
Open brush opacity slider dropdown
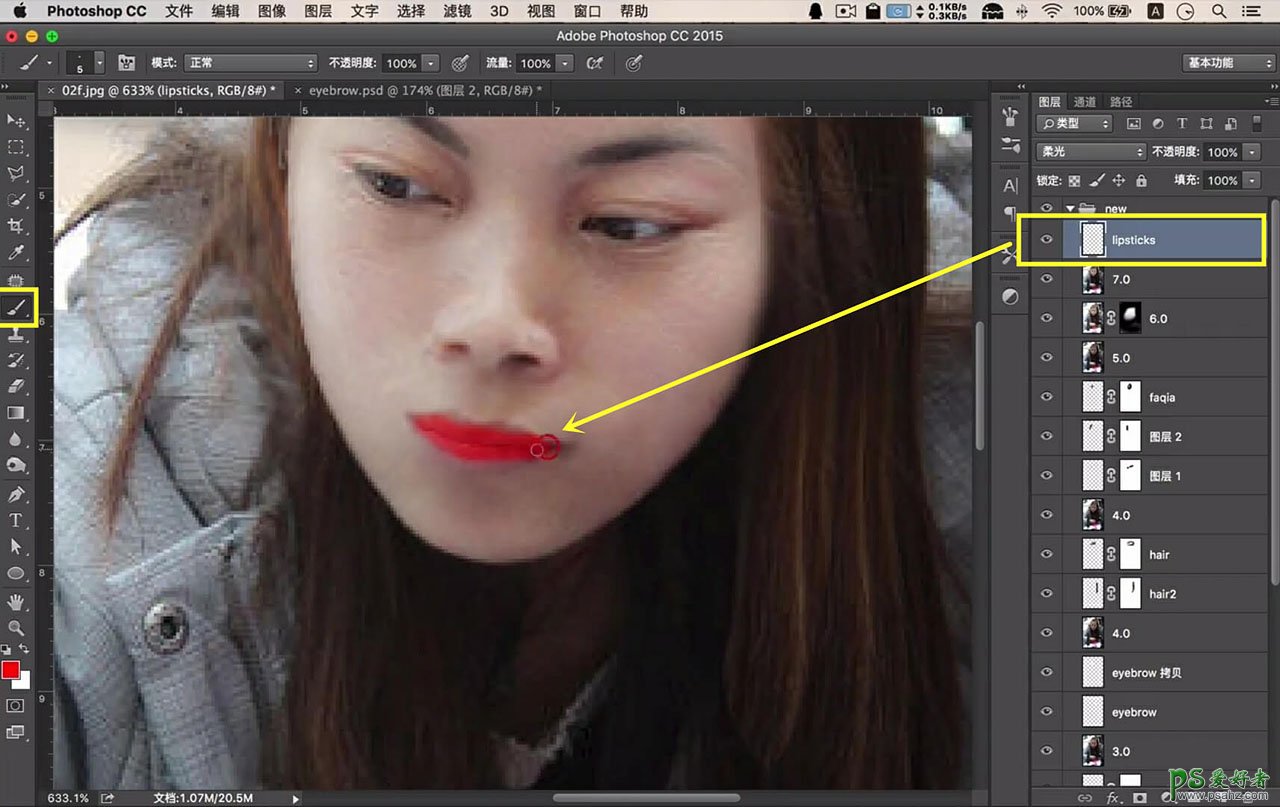[431, 63]
